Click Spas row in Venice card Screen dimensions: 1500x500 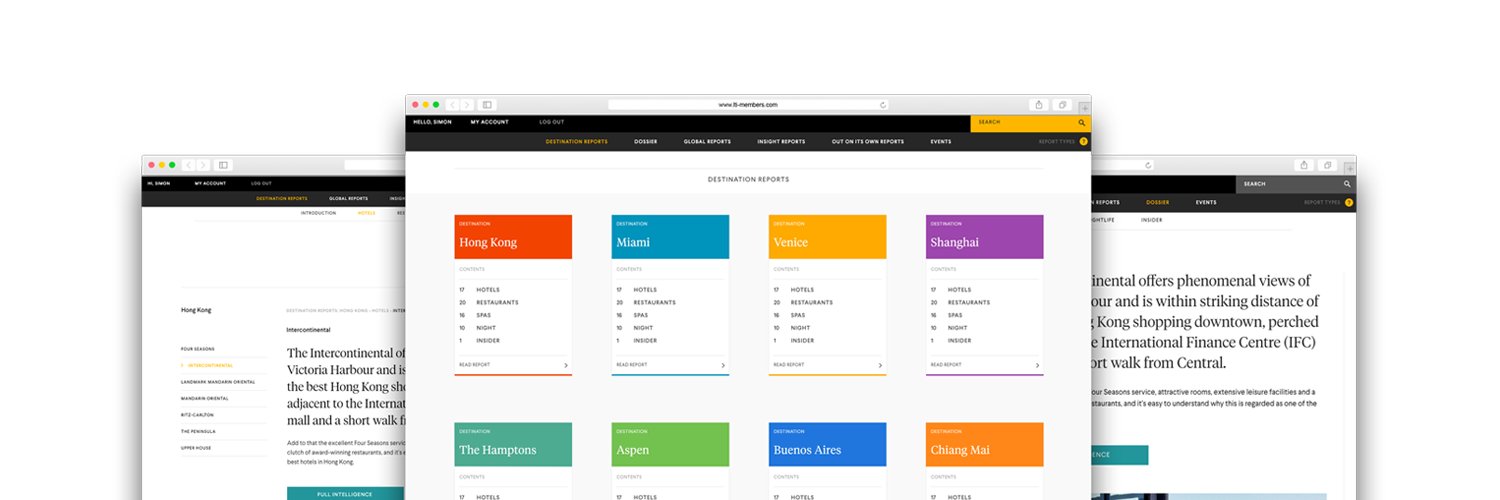827,315
